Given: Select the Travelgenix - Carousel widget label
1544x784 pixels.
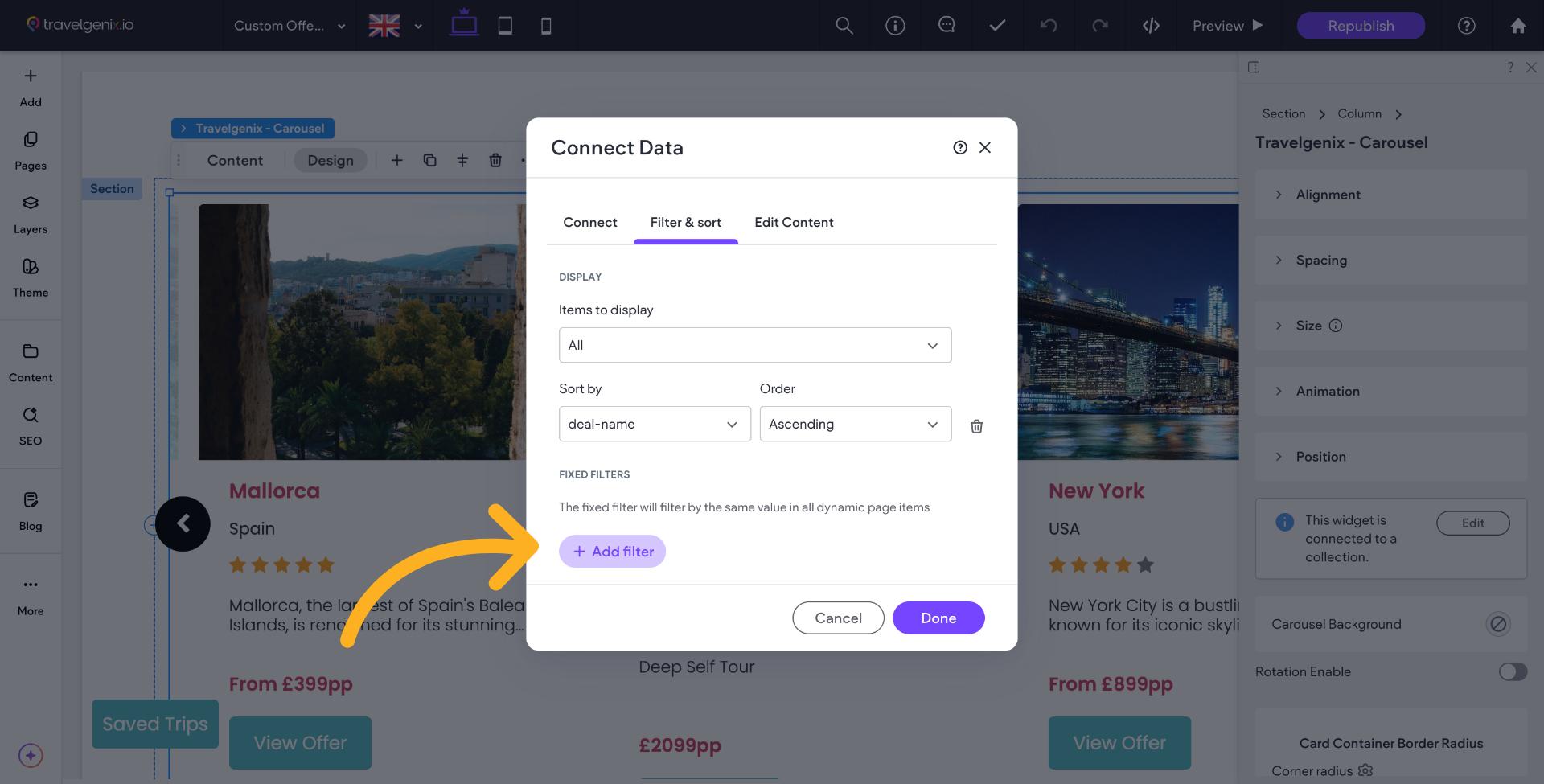Looking at the screenshot, I should coord(253,129).
